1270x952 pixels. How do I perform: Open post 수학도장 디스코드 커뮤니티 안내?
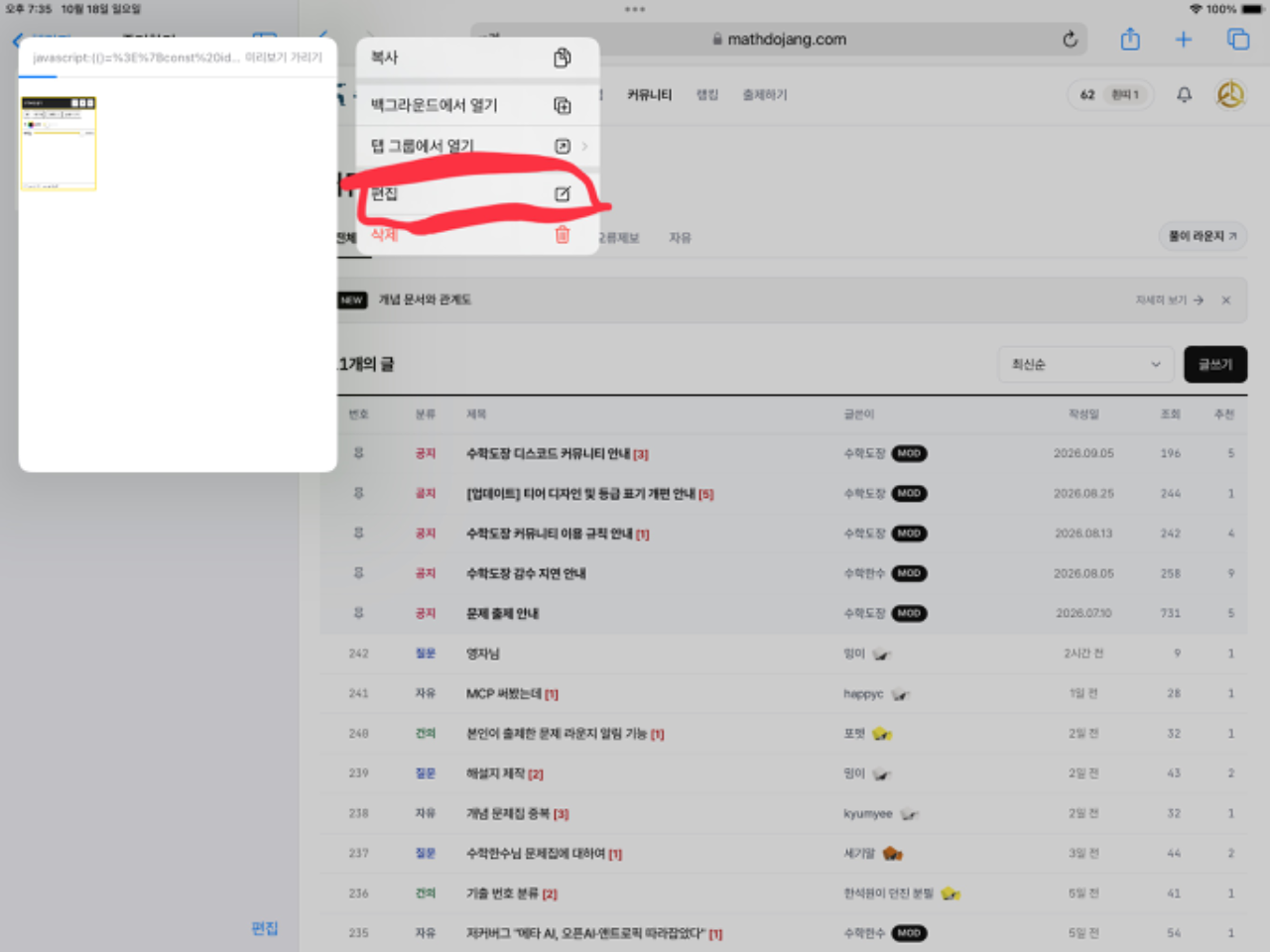click(x=557, y=454)
